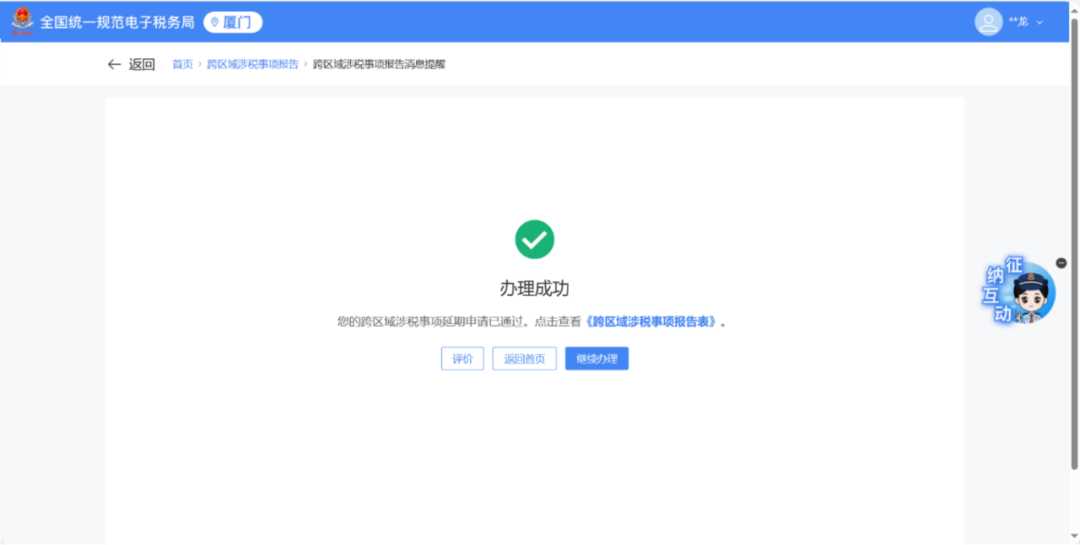This screenshot has height=545, width=1080.
Task: Minimize the 征纳互动 floating widget
Action: pos(1061,263)
